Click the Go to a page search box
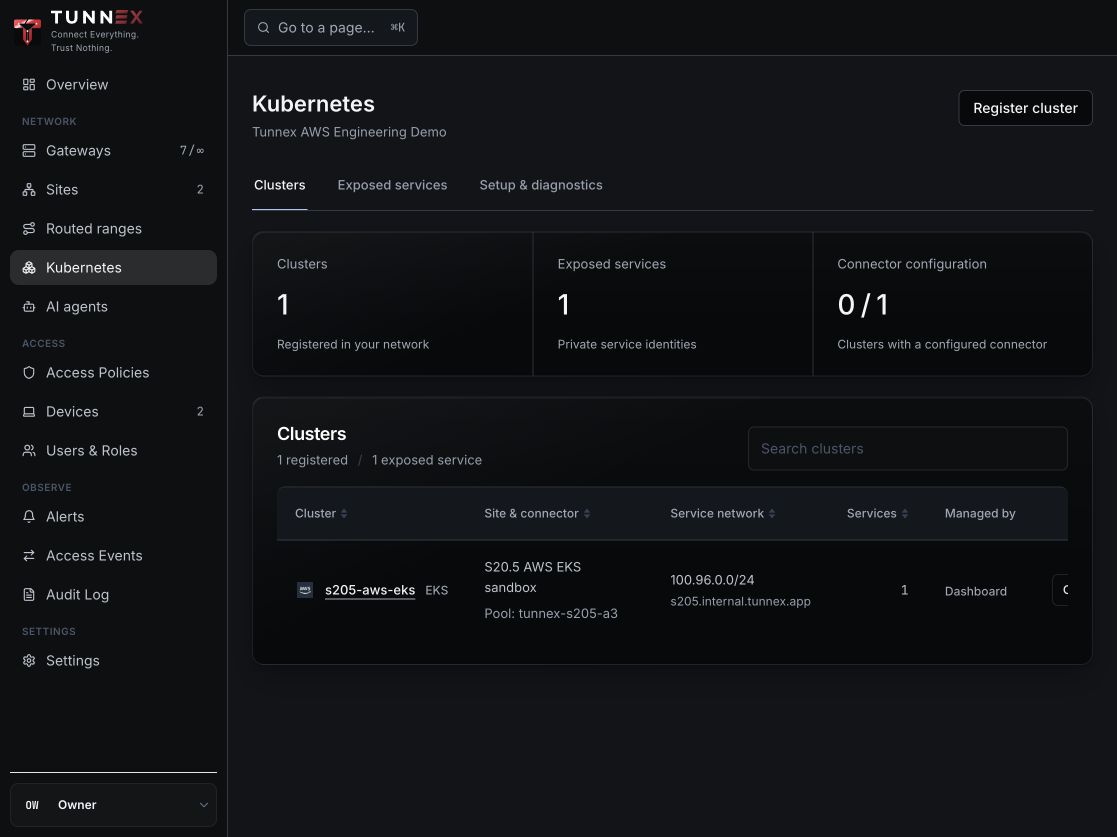 331,28
